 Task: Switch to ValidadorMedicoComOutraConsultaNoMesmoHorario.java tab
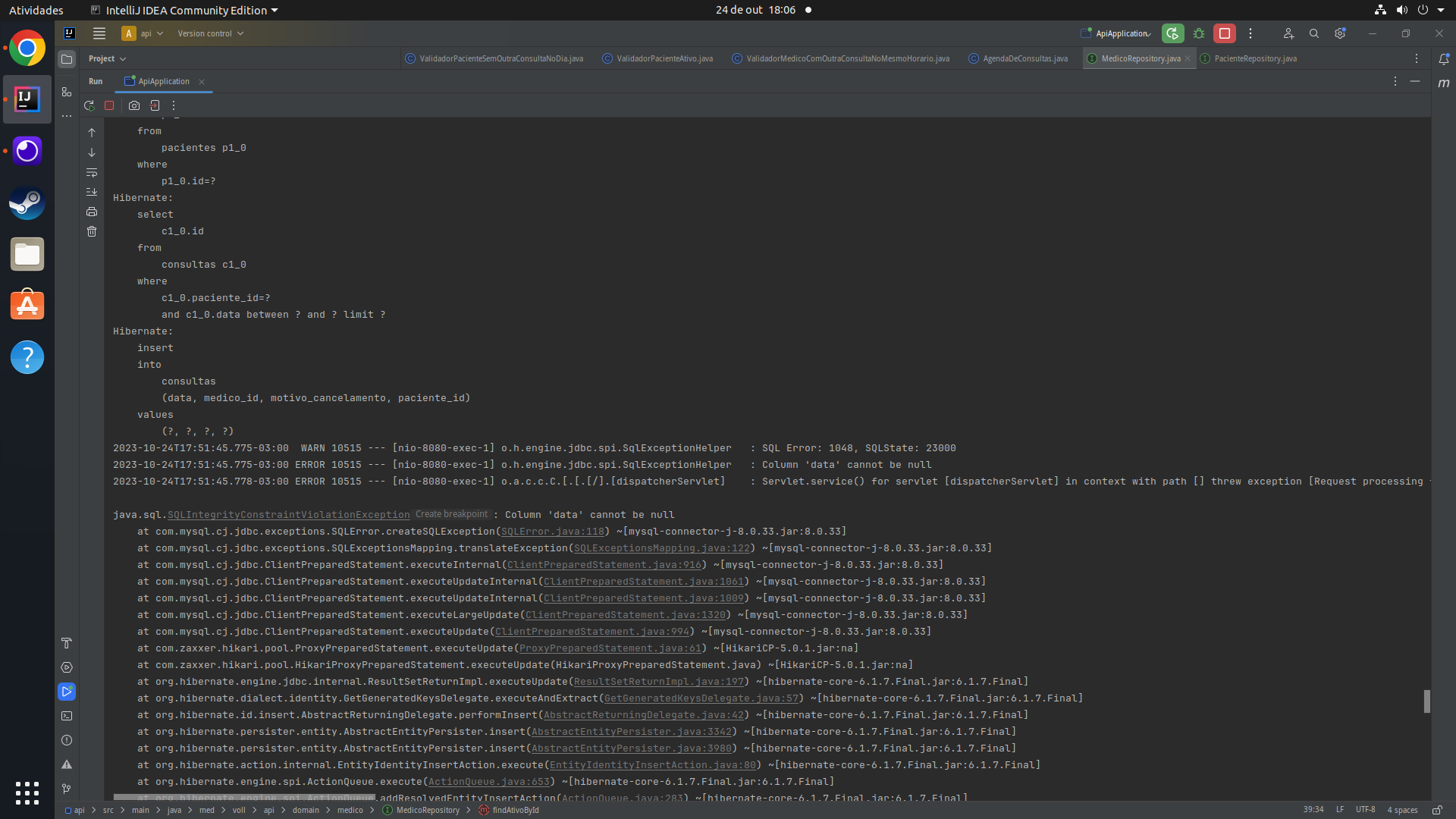840,58
